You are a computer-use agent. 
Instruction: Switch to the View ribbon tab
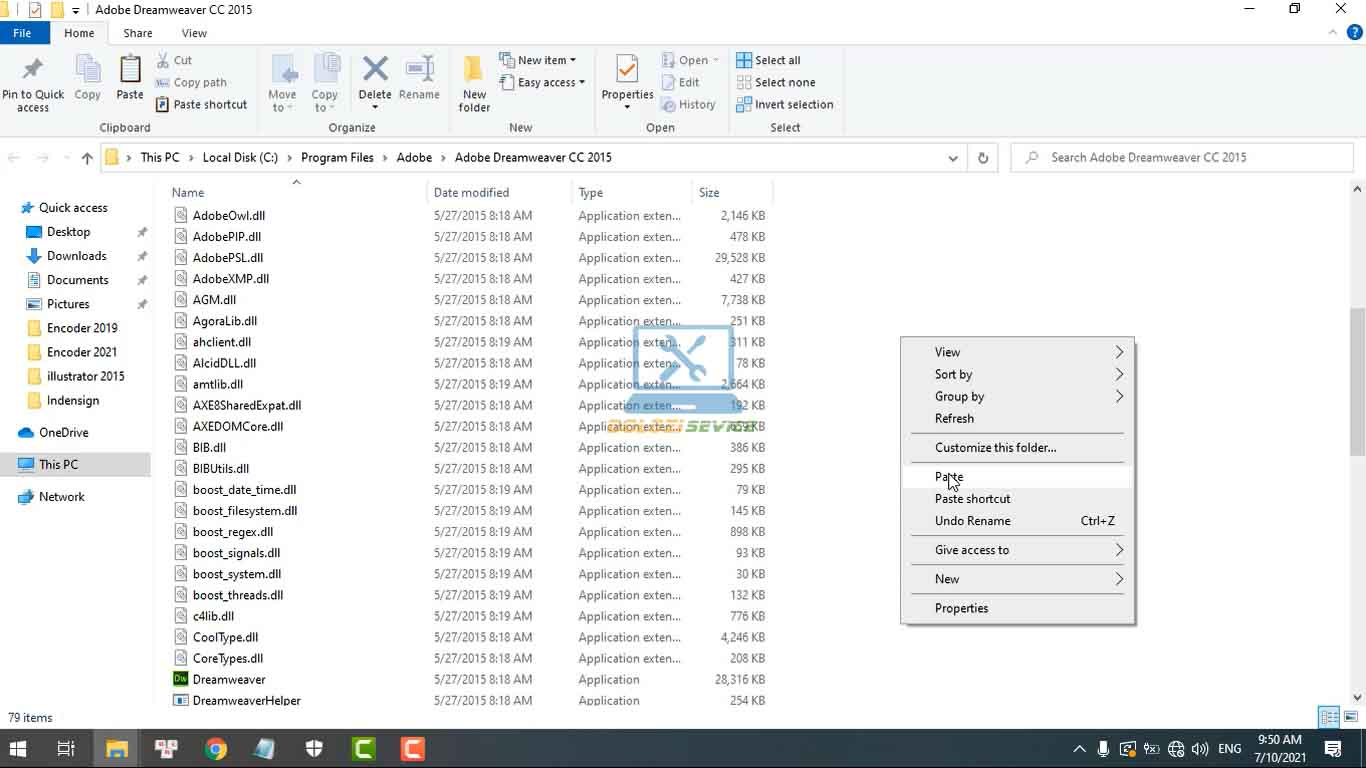(x=193, y=32)
